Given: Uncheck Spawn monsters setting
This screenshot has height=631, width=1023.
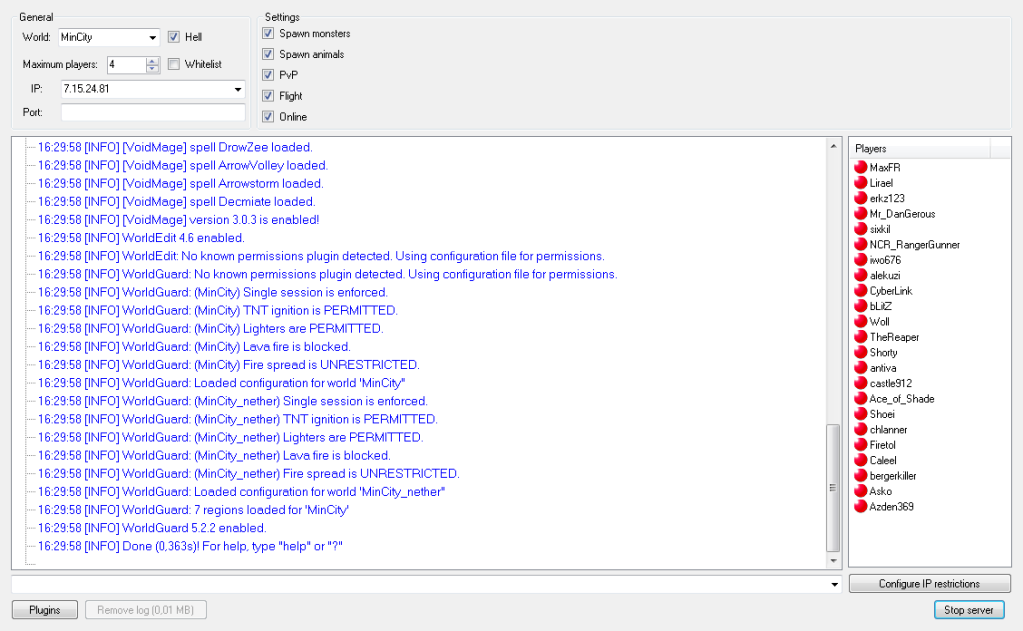Looking at the screenshot, I should pos(268,33).
